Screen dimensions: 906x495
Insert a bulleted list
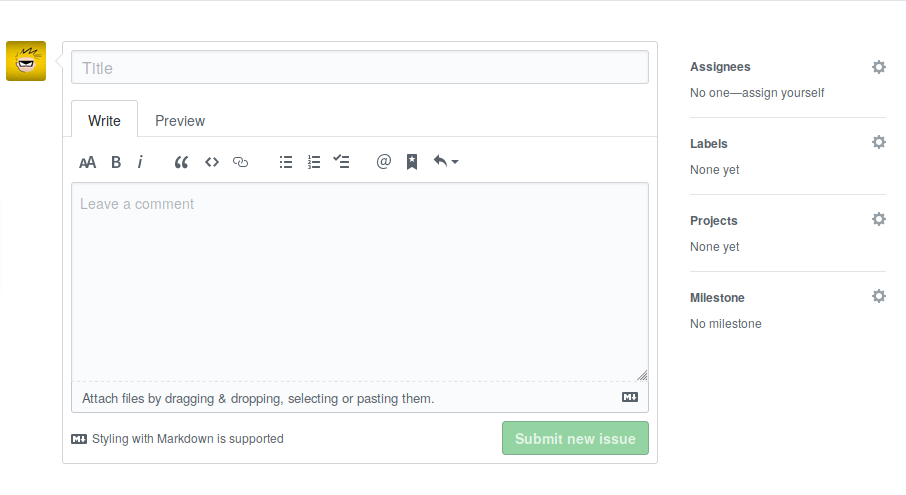point(286,162)
